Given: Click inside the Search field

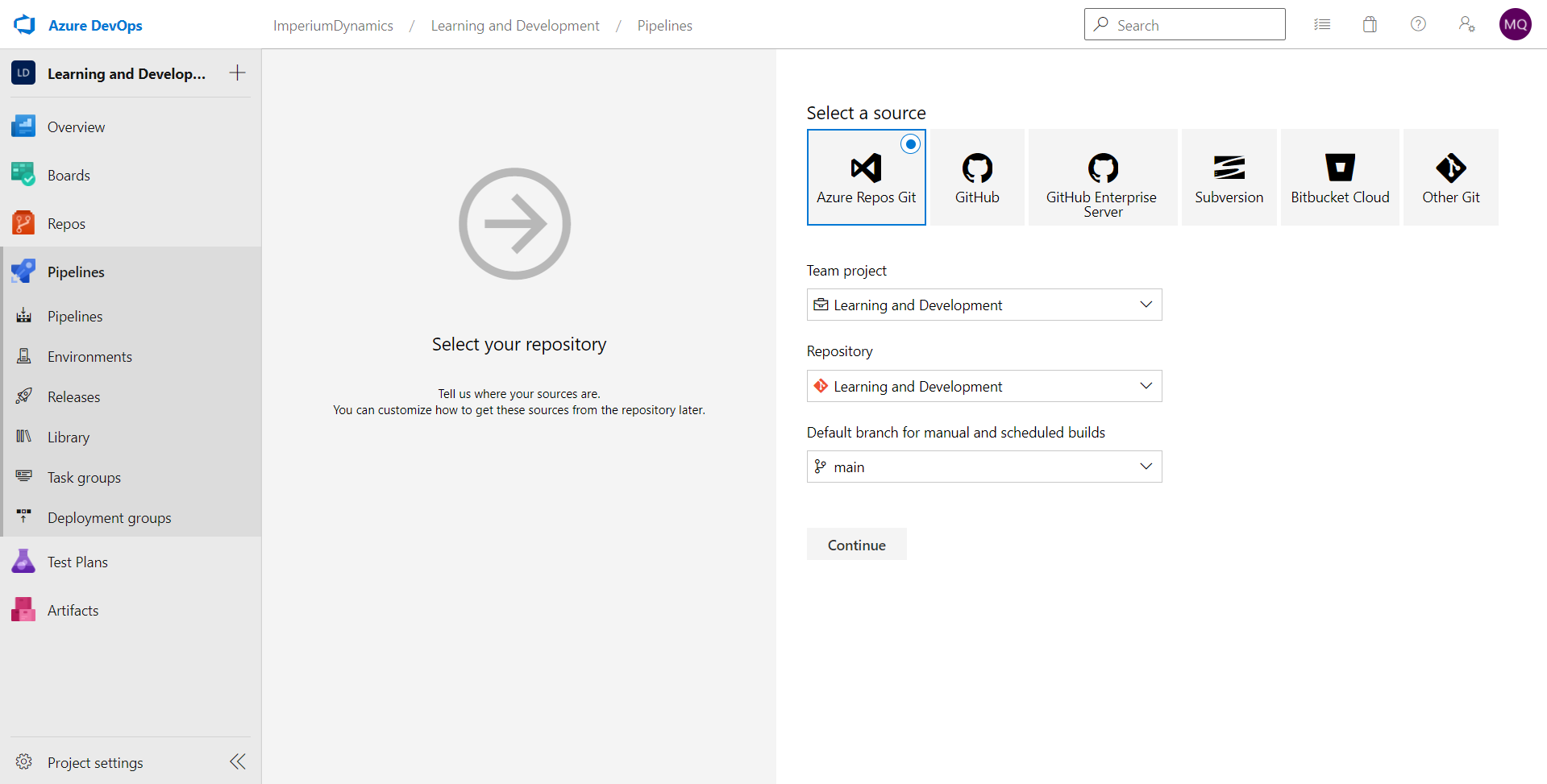Looking at the screenshot, I should [x=1183, y=24].
